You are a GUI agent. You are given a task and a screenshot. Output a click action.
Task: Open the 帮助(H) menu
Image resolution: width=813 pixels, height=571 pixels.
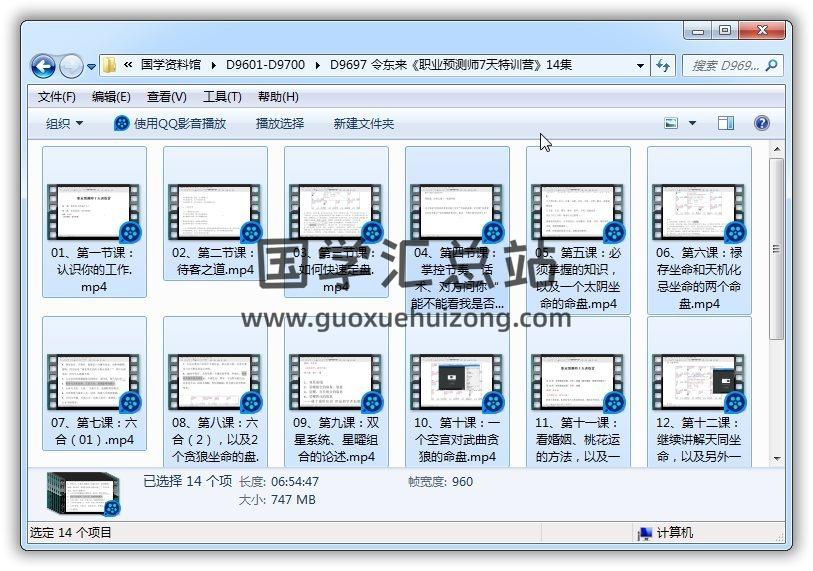point(278,96)
